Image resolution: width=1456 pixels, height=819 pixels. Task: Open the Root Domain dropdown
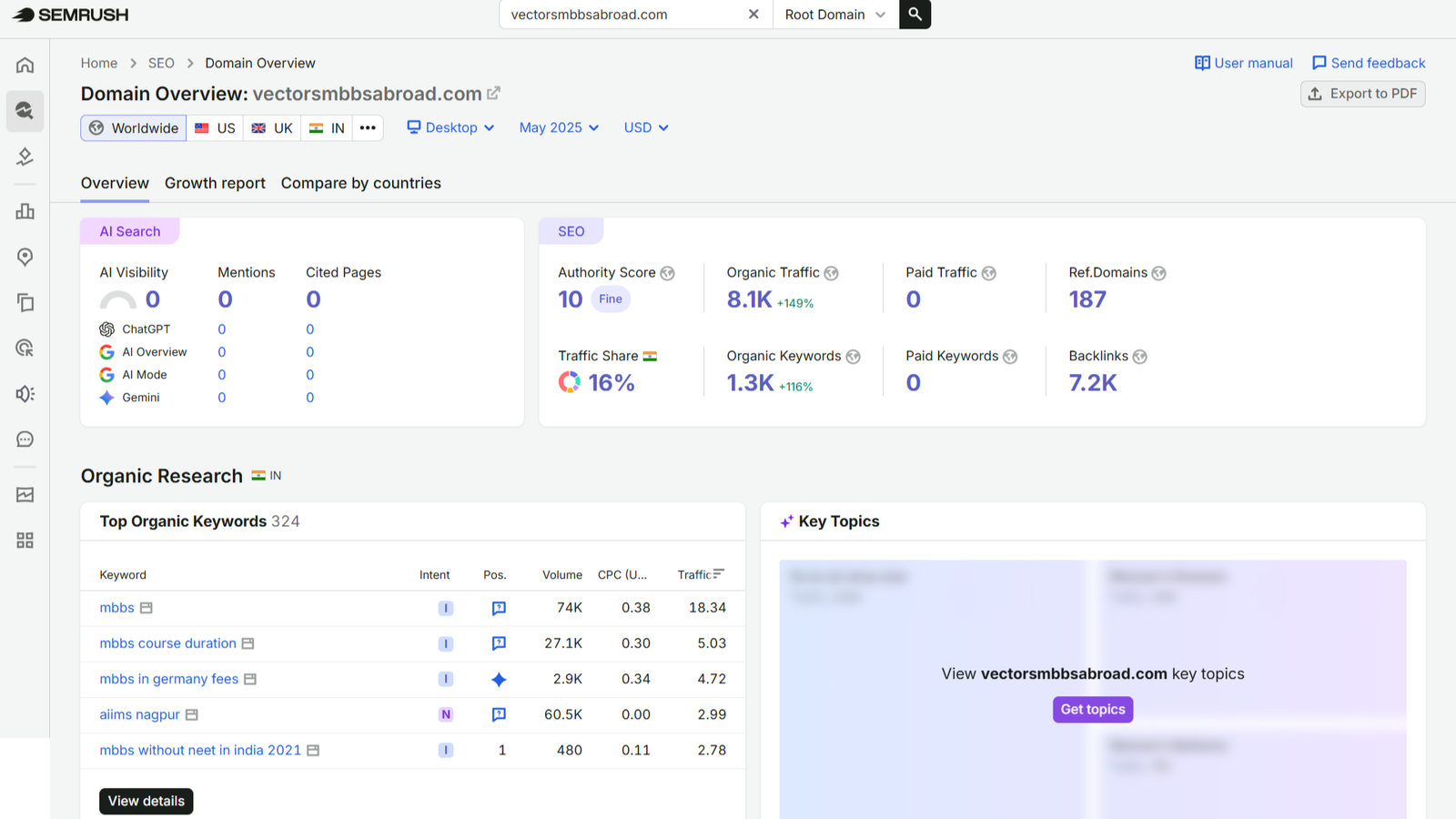pos(835,15)
